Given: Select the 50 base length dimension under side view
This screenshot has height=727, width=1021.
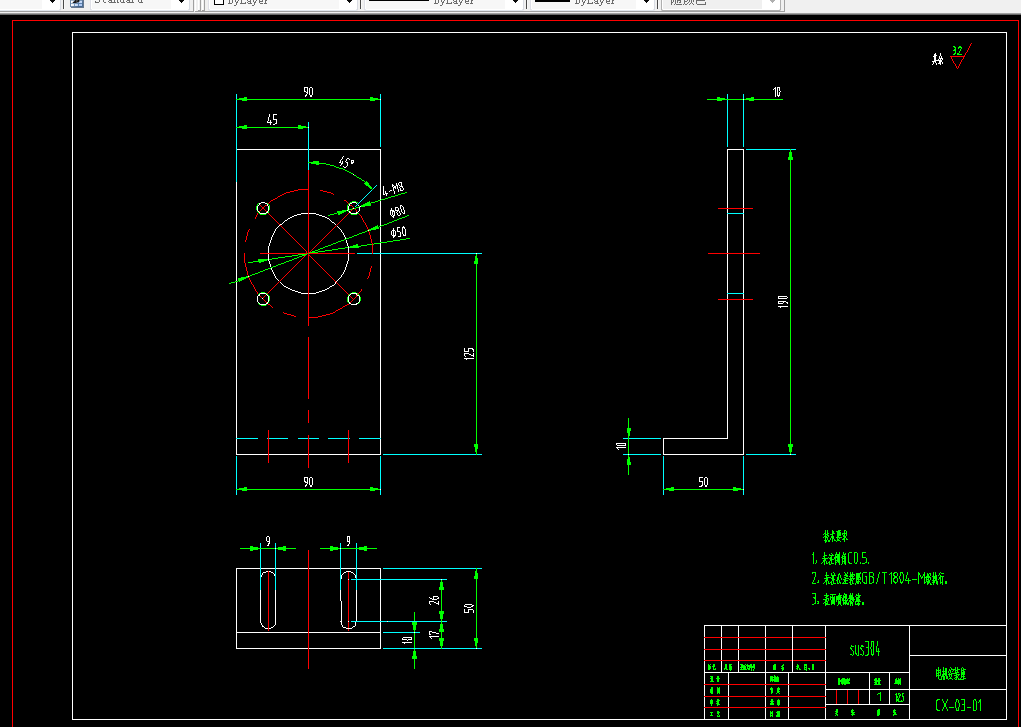Looking at the screenshot, I should (703, 482).
